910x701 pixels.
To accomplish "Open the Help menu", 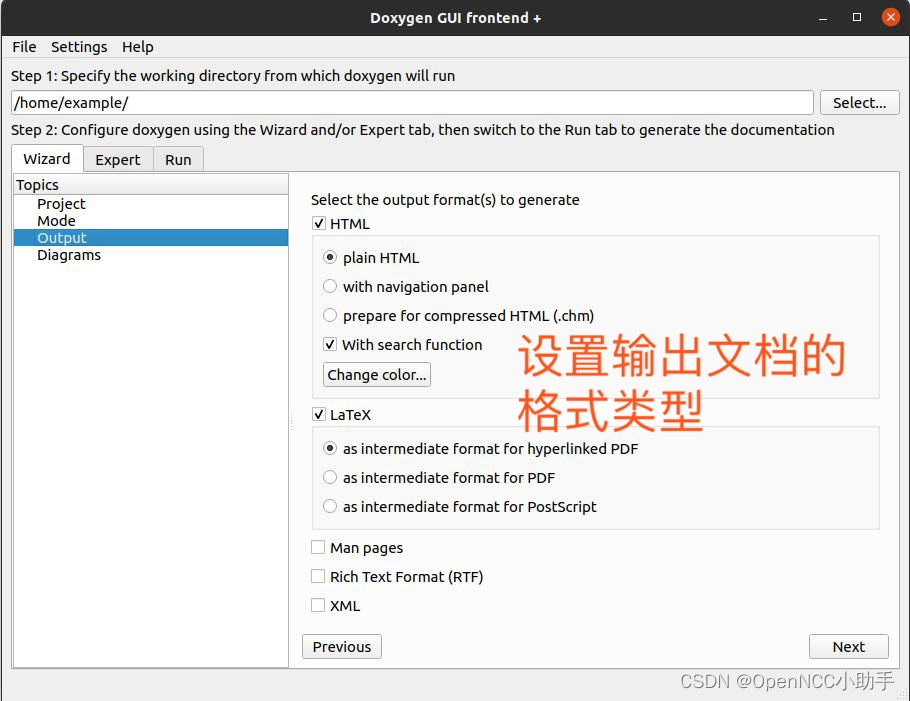I will point(138,47).
